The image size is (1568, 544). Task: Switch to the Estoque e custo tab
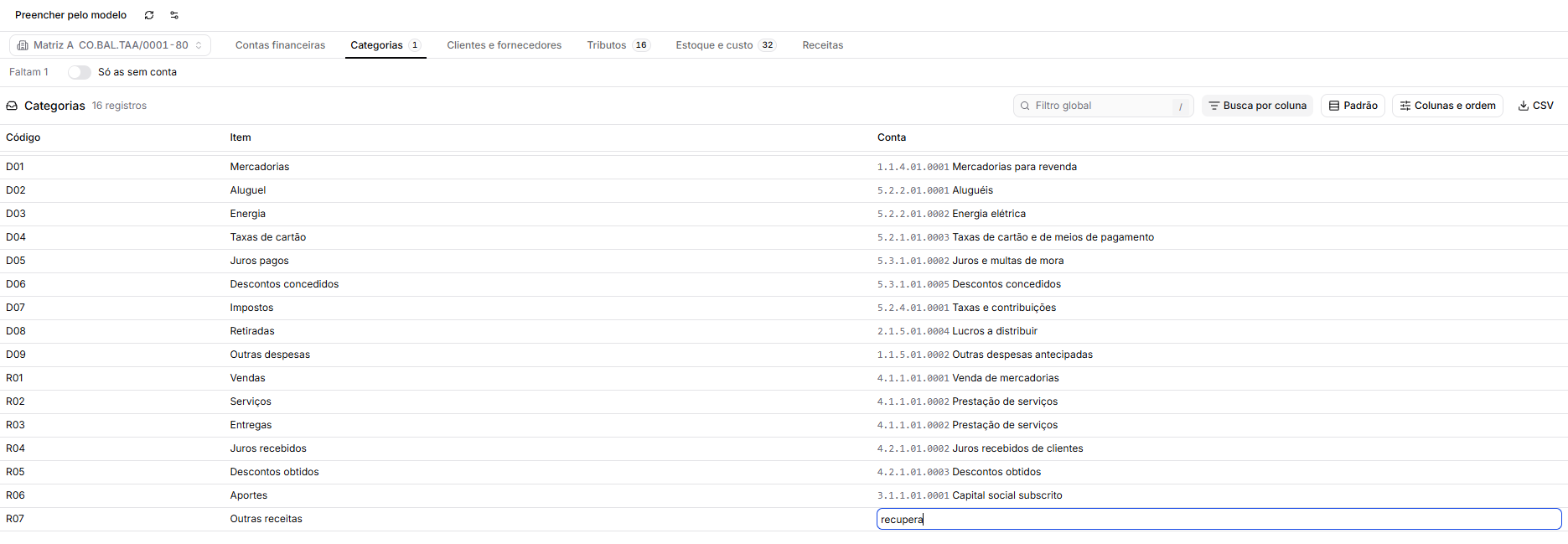pos(726,45)
